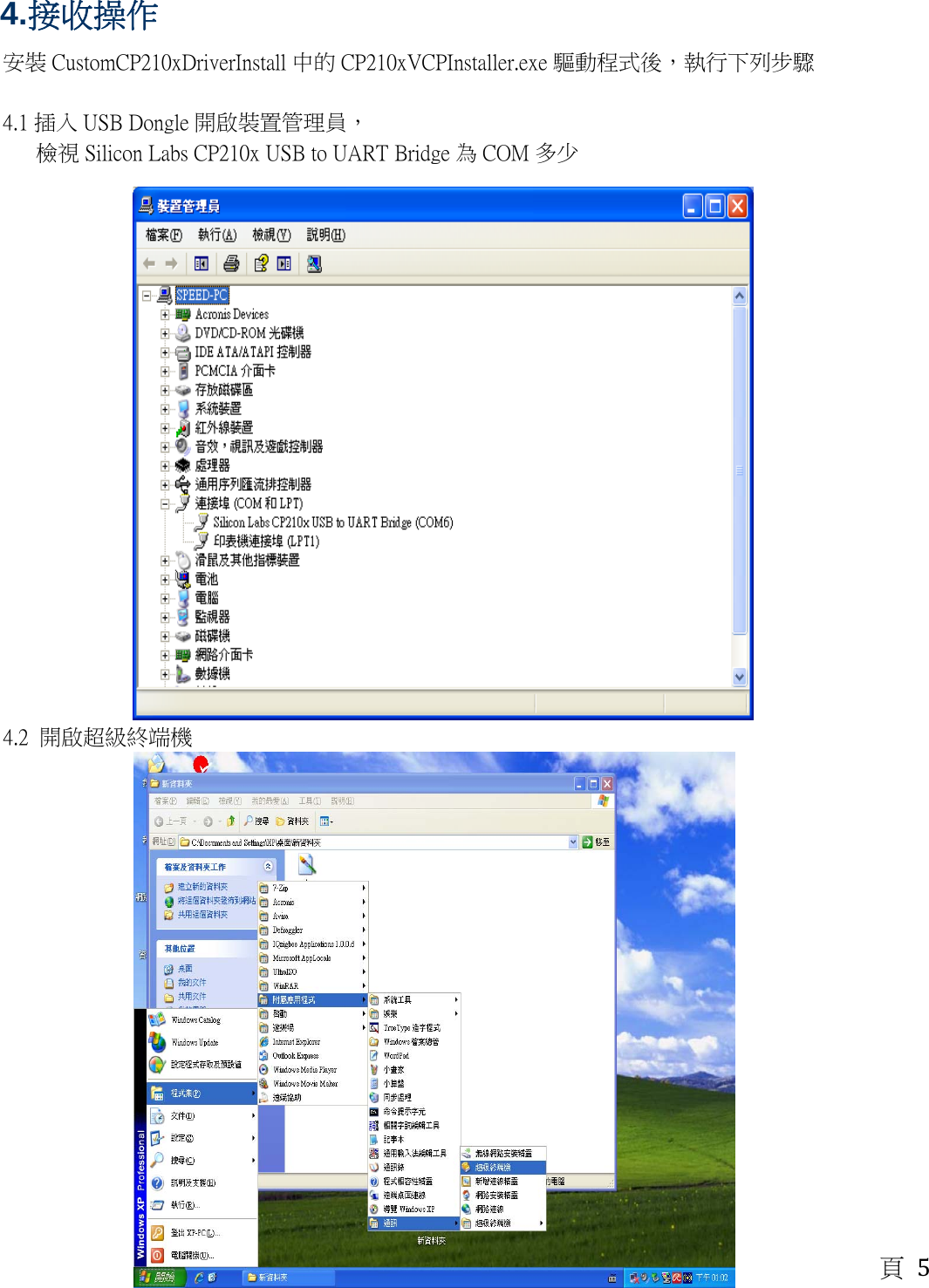Open the address bar dropdown in Explorer
The height and width of the screenshot is (1288, 929).
pyautogui.click(x=573, y=840)
